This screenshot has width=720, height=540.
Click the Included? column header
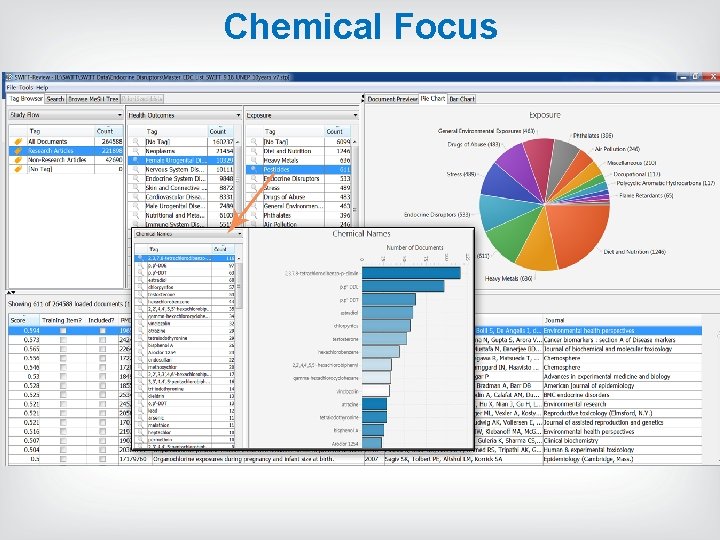tap(101, 320)
